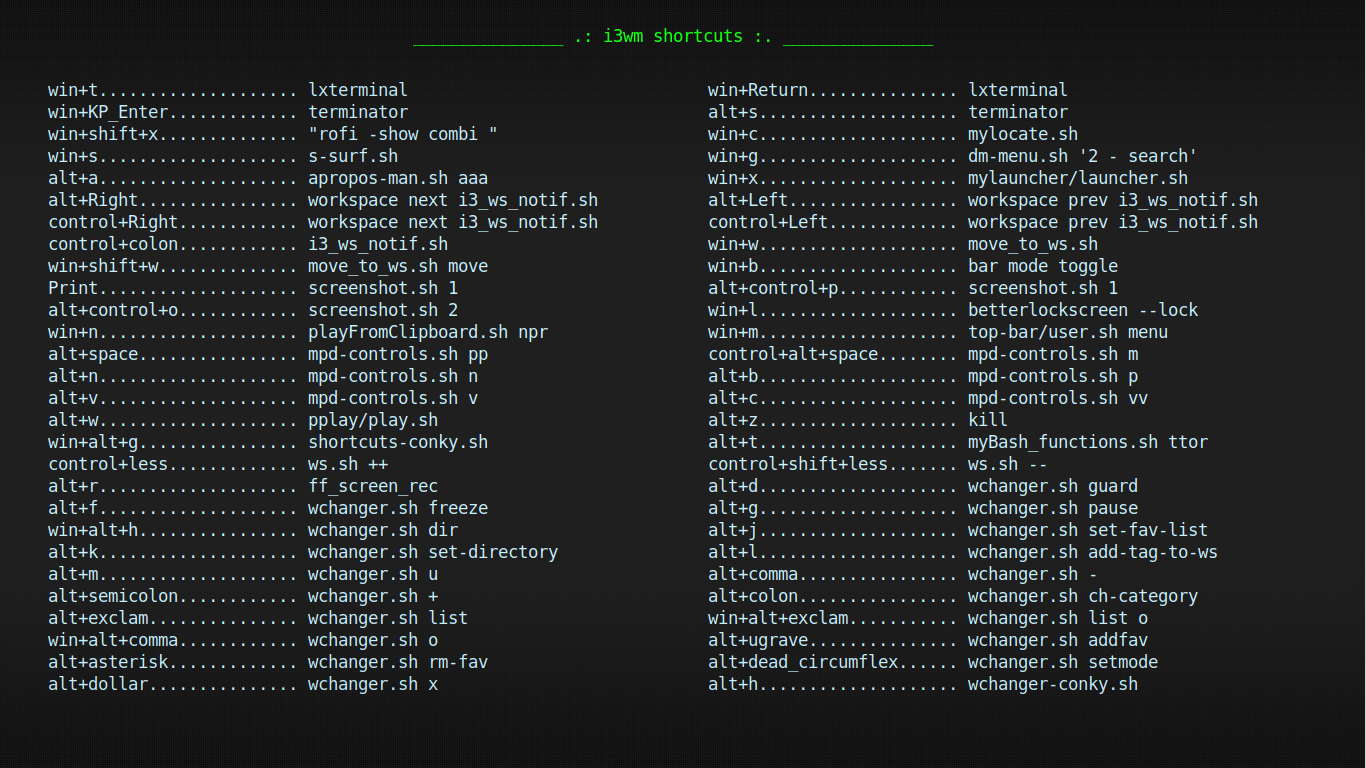The width and height of the screenshot is (1366, 768).
Task: Click 'playFromClipboard.sh npr' command text
Action: point(428,332)
